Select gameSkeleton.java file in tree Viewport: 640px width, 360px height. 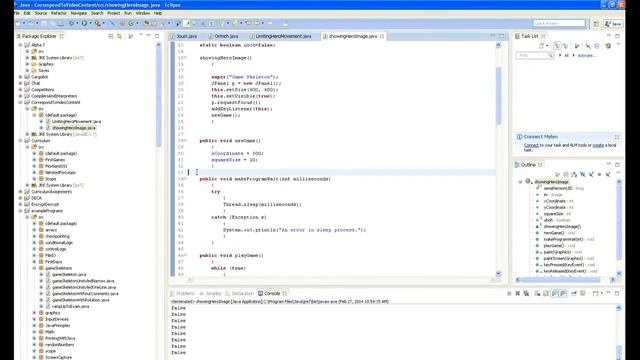[x=69, y=275]
